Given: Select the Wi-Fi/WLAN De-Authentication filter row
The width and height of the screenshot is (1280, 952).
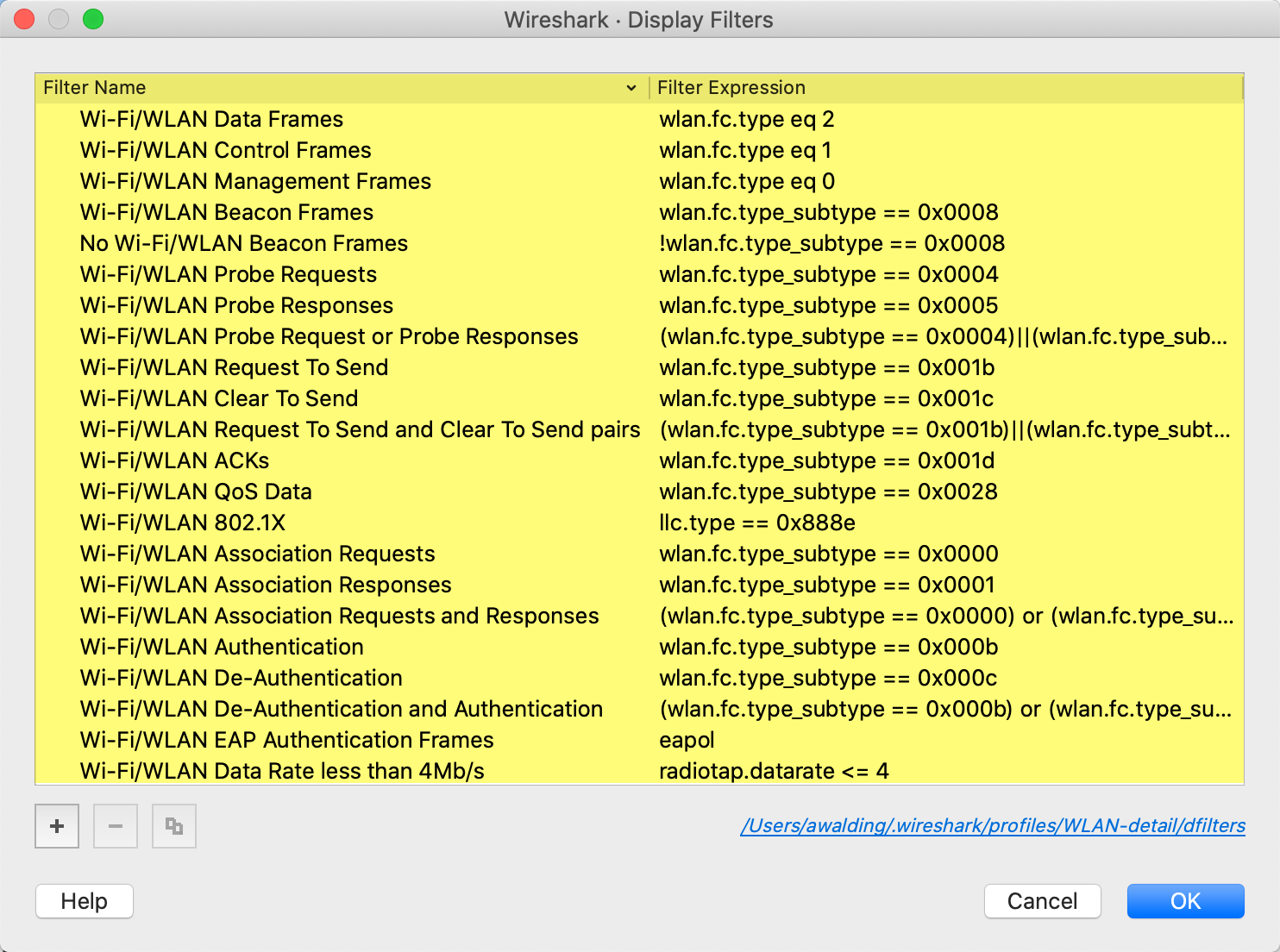Looking at the screenshot, I should pyautogui.click(x=241, y=678).
